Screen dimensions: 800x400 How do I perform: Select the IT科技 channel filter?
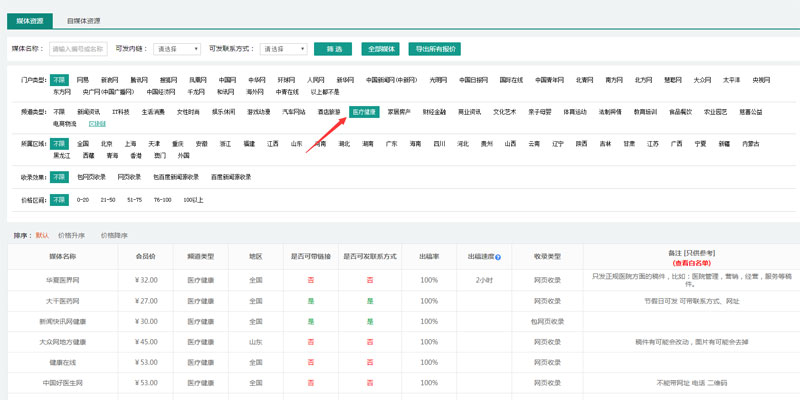coord(121,112)
